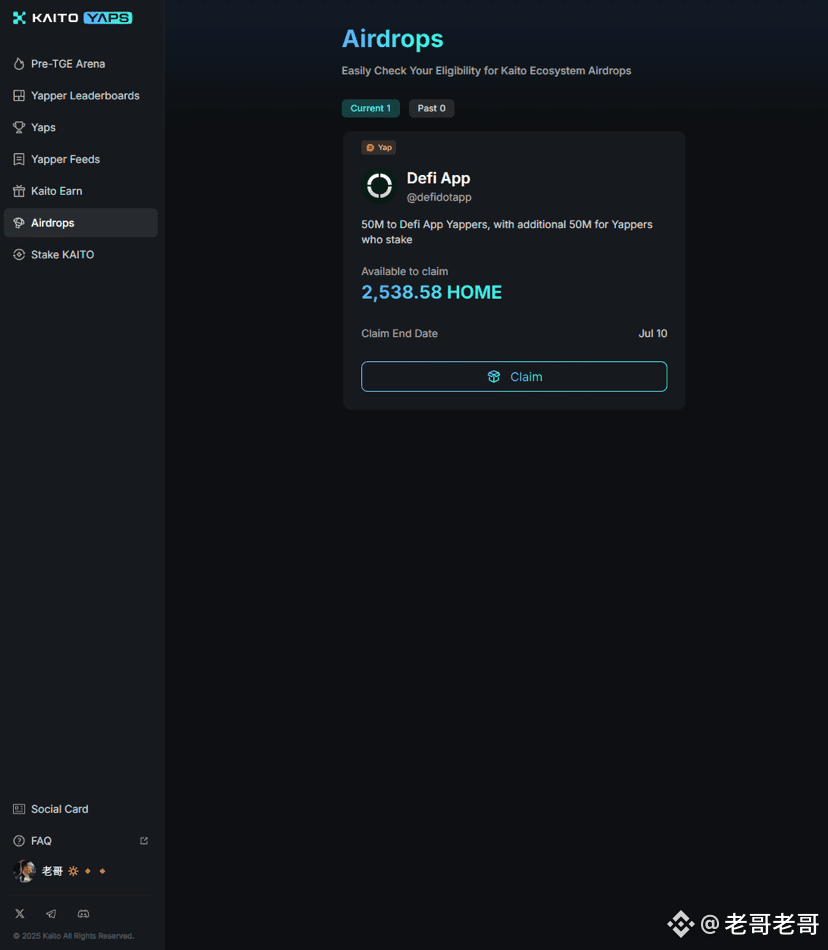Click the Pre-TGE Arena flame icon

[x=19, y=64]
